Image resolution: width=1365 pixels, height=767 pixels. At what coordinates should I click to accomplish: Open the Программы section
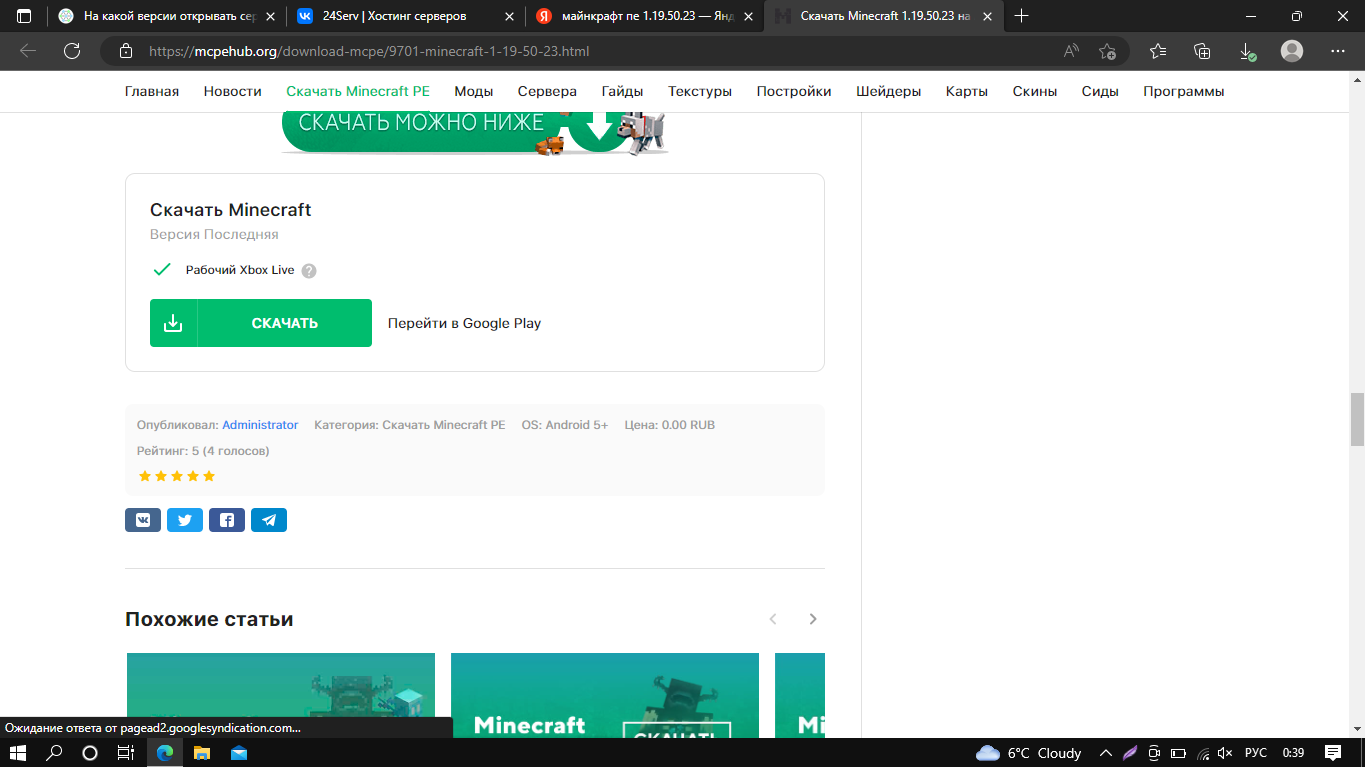(1184, 91)
